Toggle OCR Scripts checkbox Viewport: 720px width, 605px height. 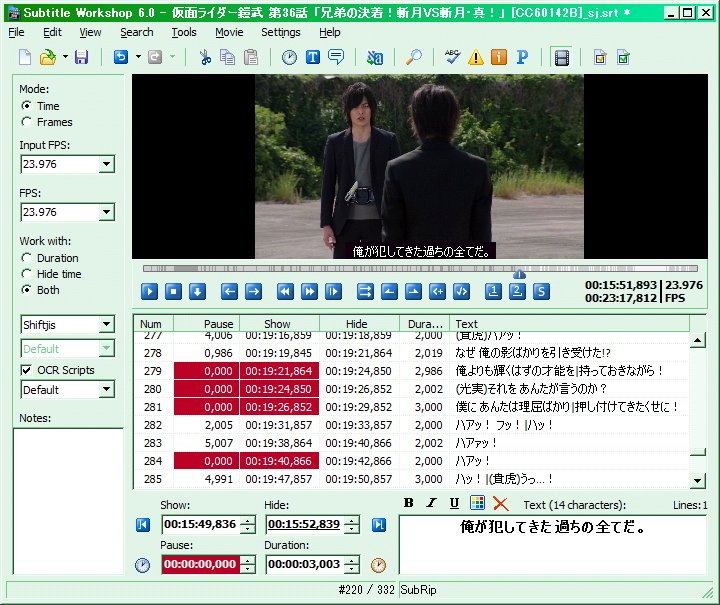[x=27, y=370]
